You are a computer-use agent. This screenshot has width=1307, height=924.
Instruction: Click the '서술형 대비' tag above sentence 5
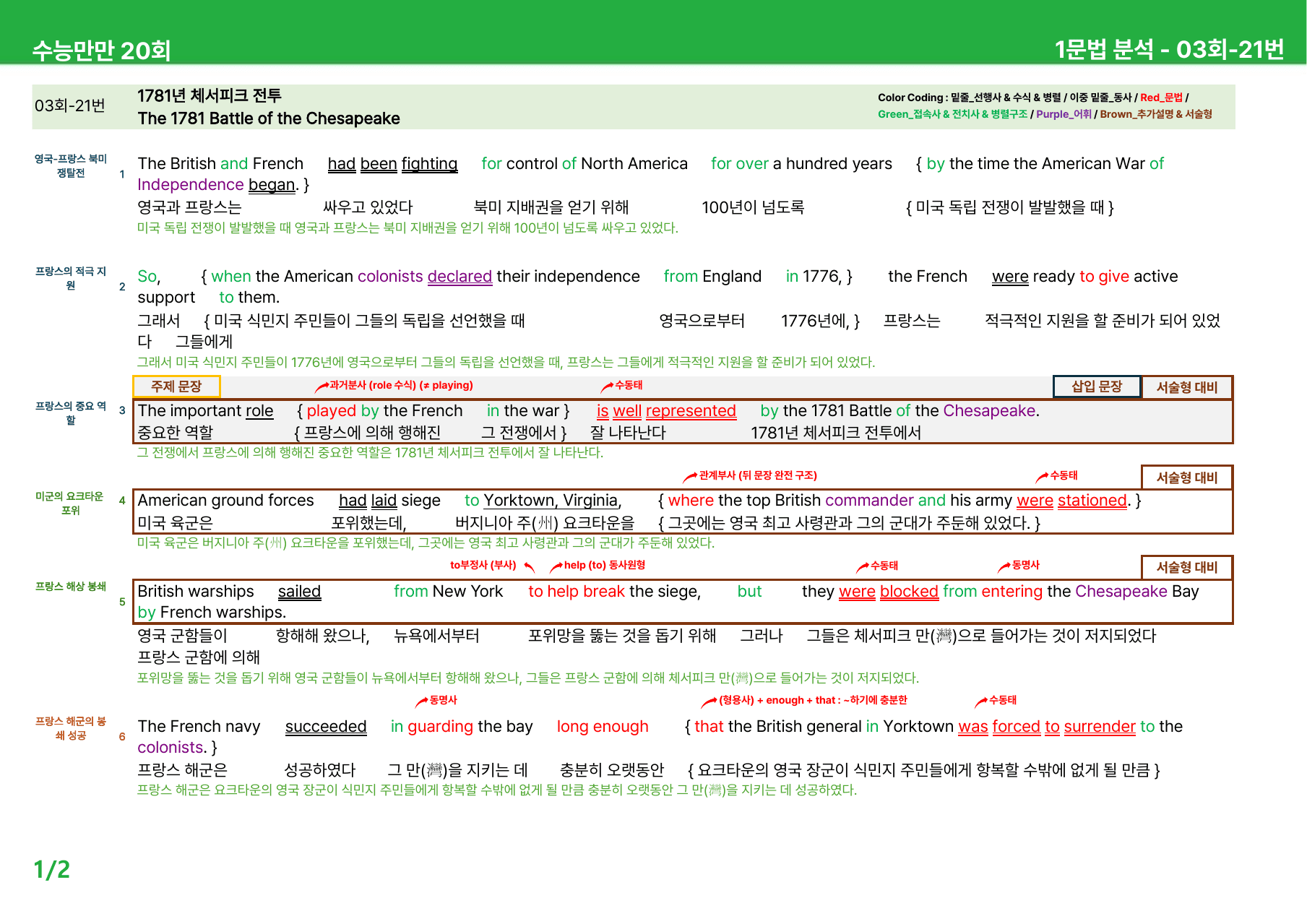click(x=1187, y=567)
